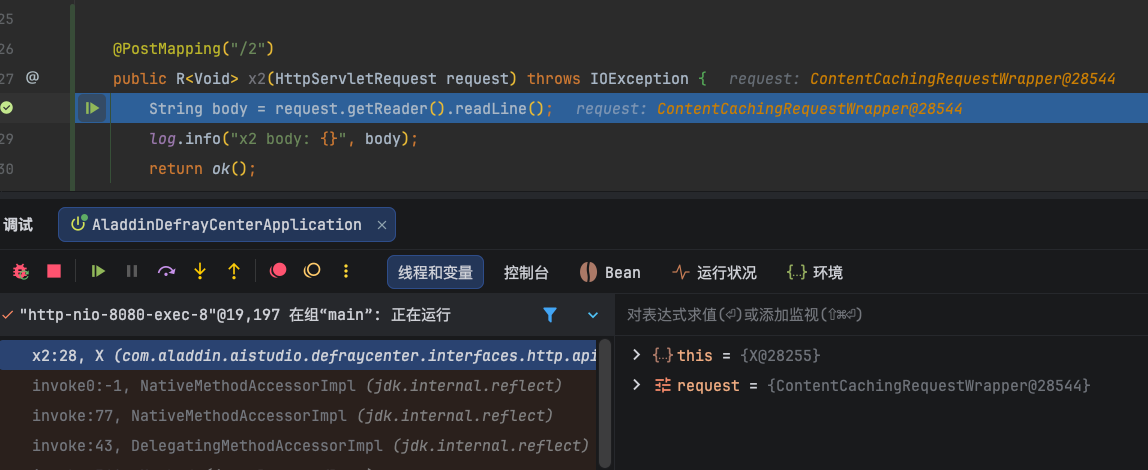1148x470 pixels.
Task: Expand the 'request' variable node
Action: point(636,385)
